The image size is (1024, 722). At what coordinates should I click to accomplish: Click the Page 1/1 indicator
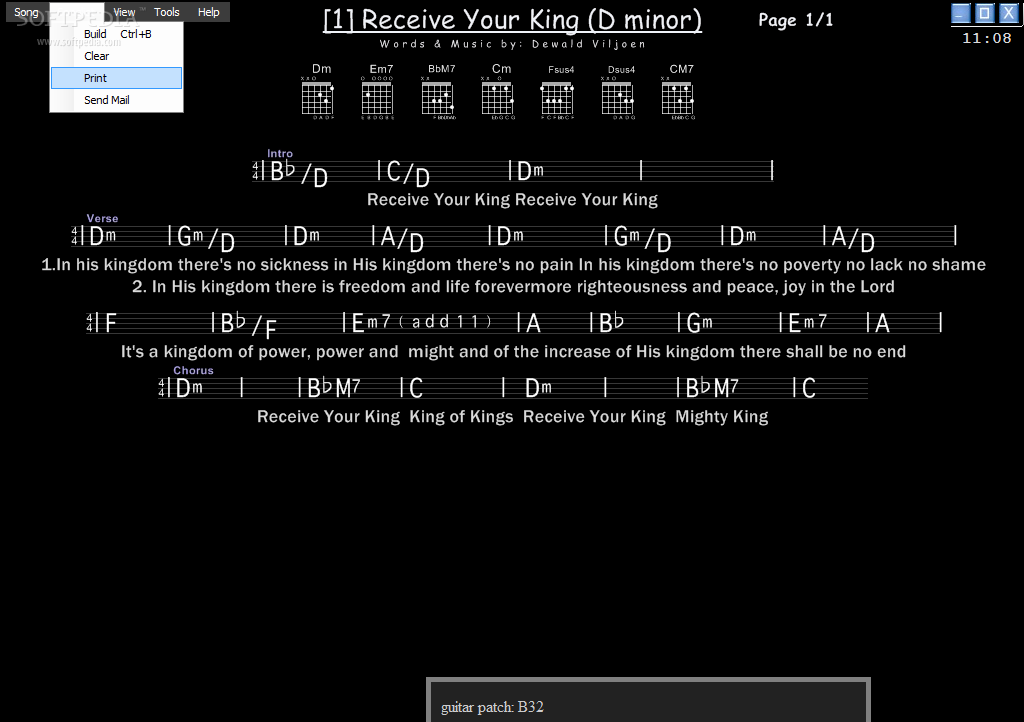(795, 20)
